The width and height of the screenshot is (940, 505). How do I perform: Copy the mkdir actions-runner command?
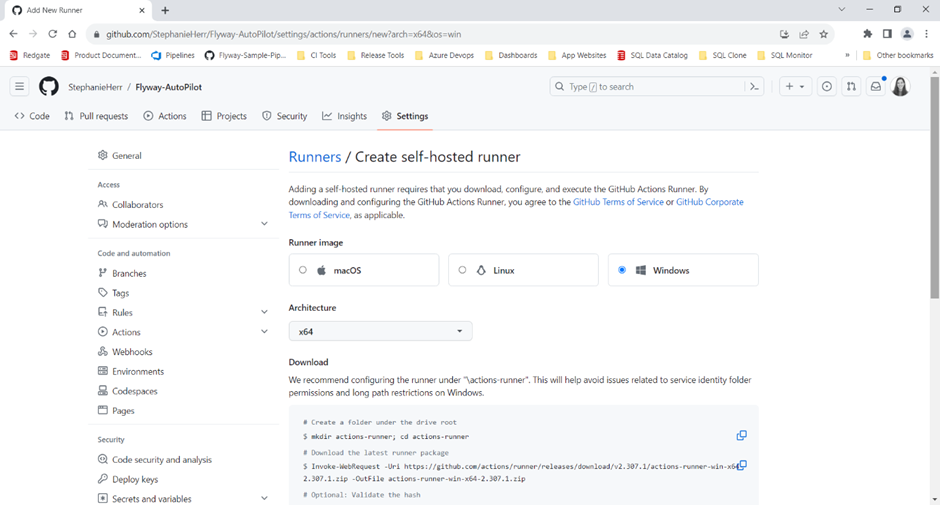click(x=741, y=436)
